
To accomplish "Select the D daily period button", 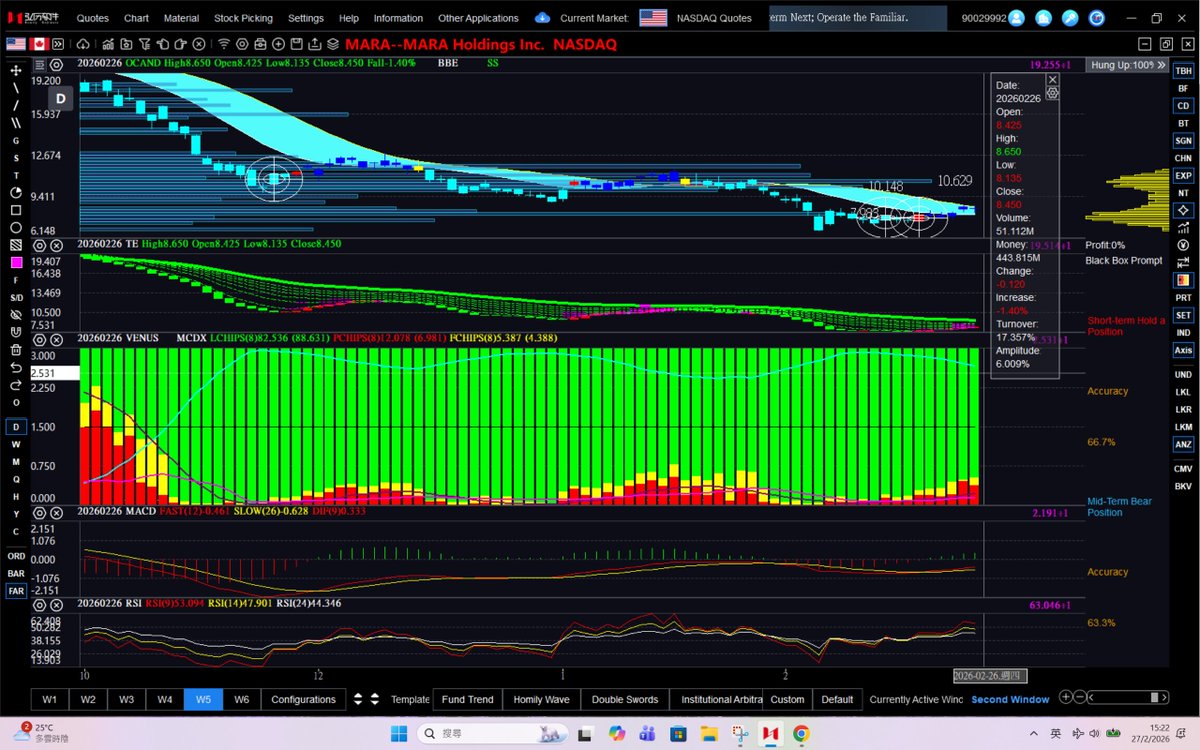I will [16, 427].
